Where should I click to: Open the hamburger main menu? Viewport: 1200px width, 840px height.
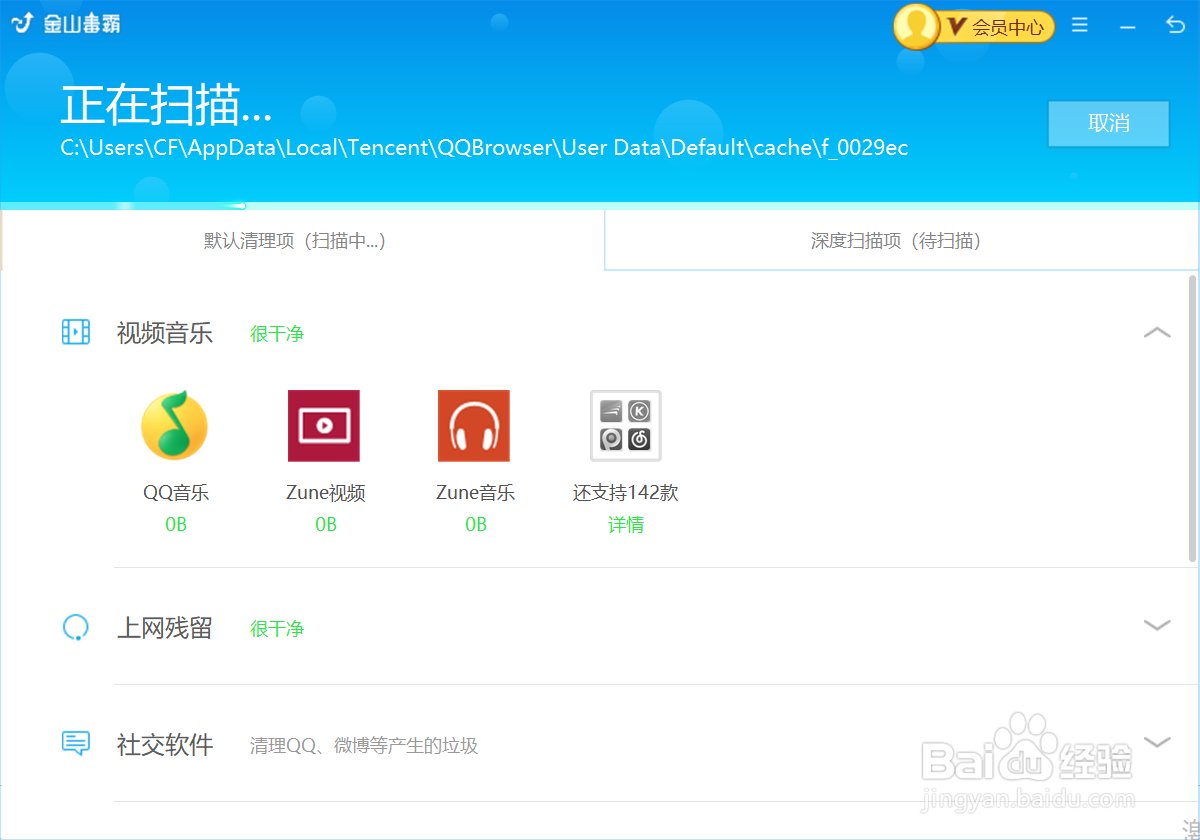pyautogui.click(x=1079, y=25)
